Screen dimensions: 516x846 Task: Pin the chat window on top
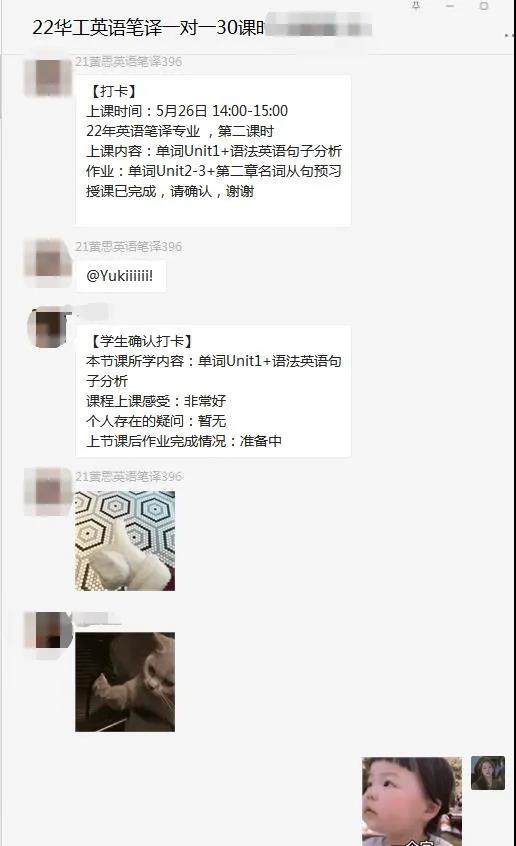(416, 6)
